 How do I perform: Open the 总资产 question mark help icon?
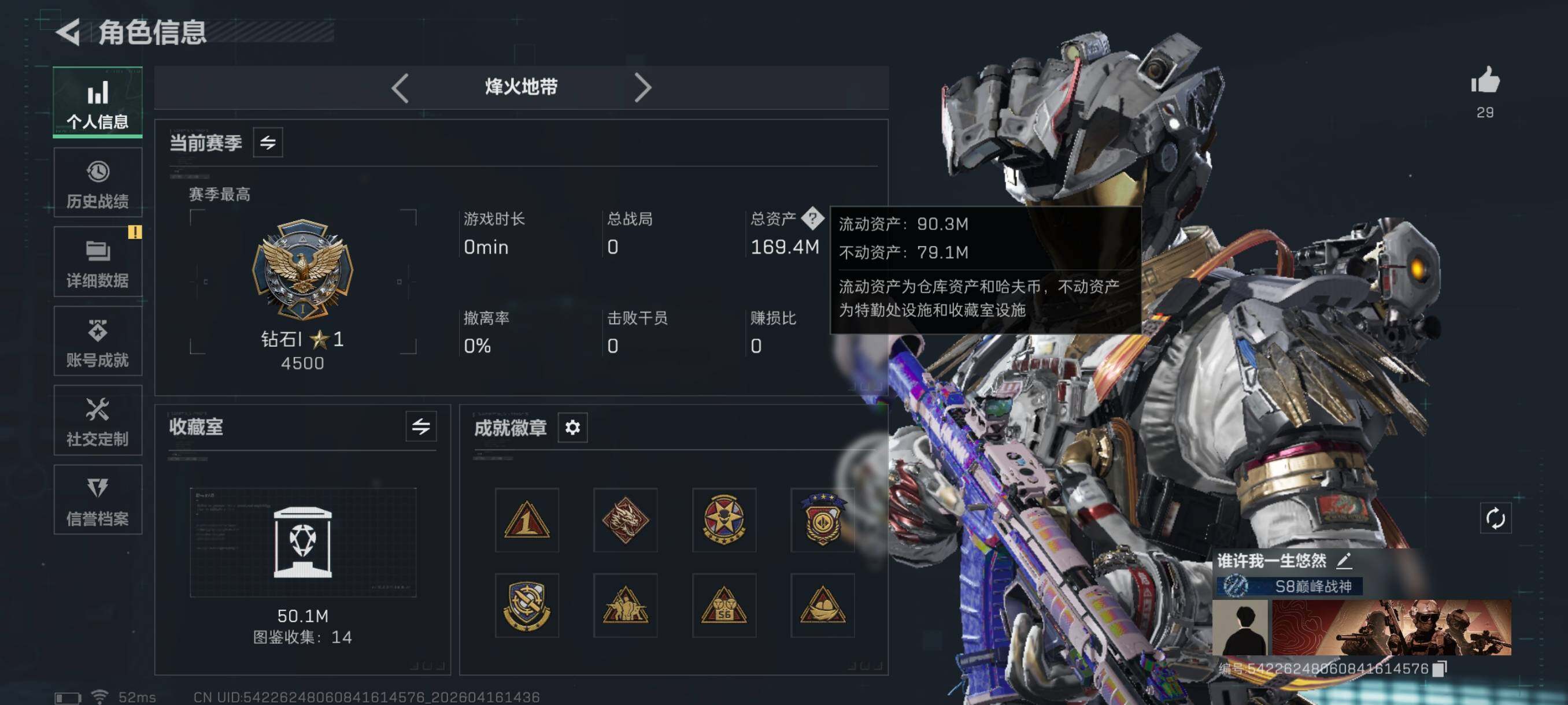(812, 218)
